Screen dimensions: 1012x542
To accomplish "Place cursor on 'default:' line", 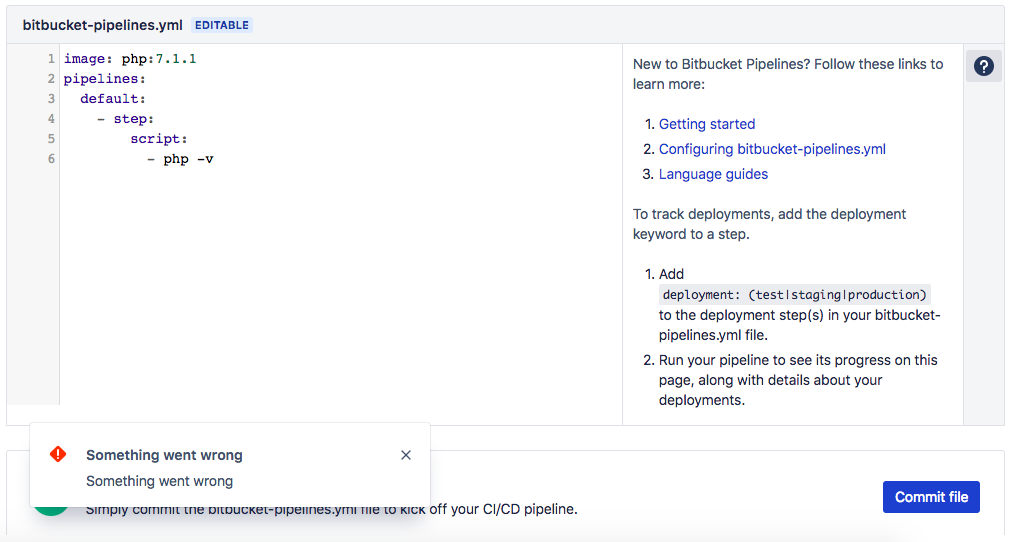I will tap(113, 99).
